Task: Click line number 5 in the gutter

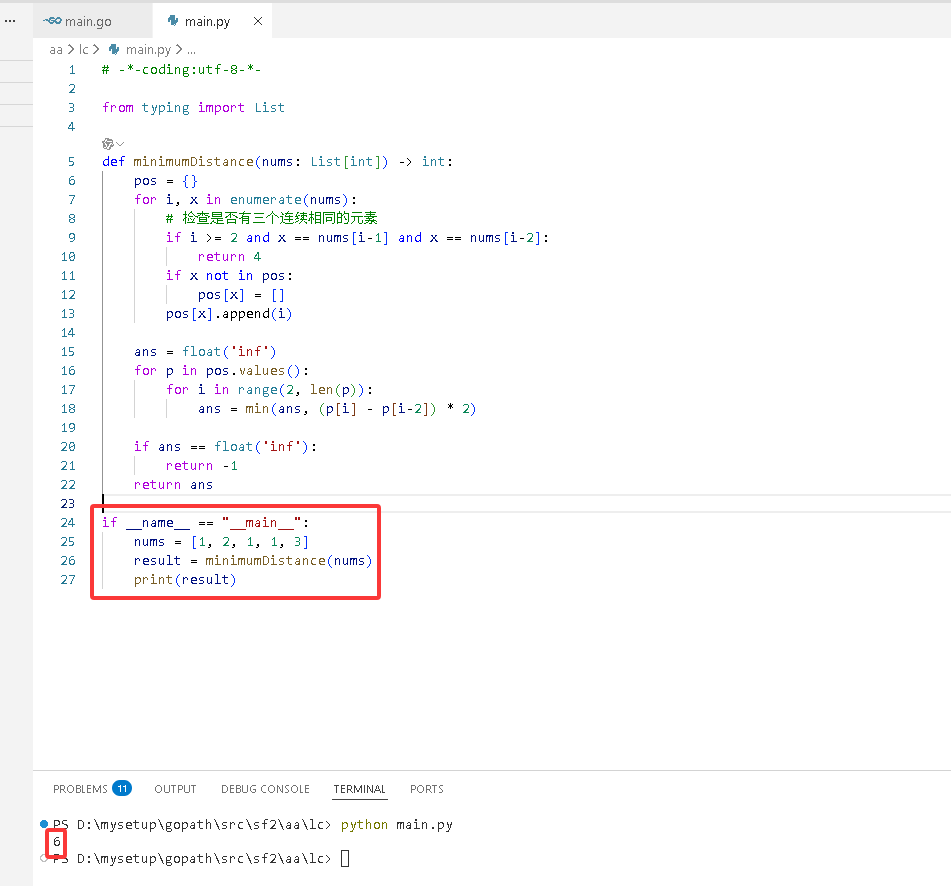Action: coord(71,162)
